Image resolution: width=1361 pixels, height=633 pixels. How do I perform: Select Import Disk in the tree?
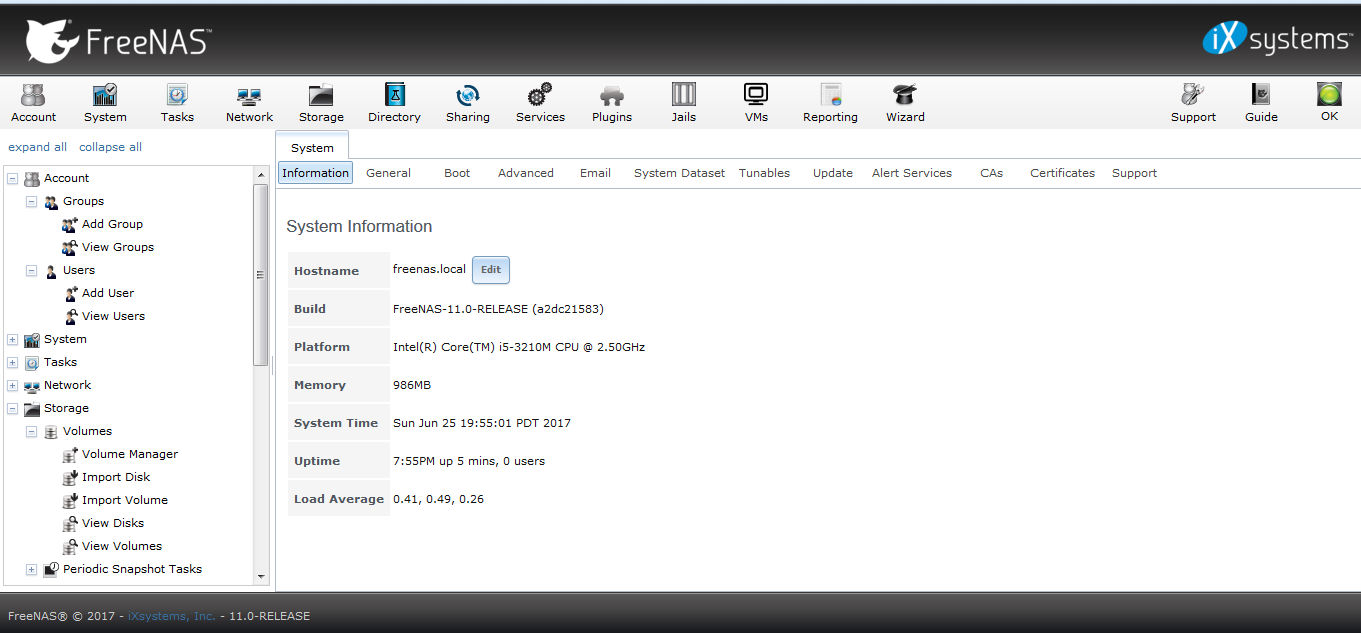(116, 477)
